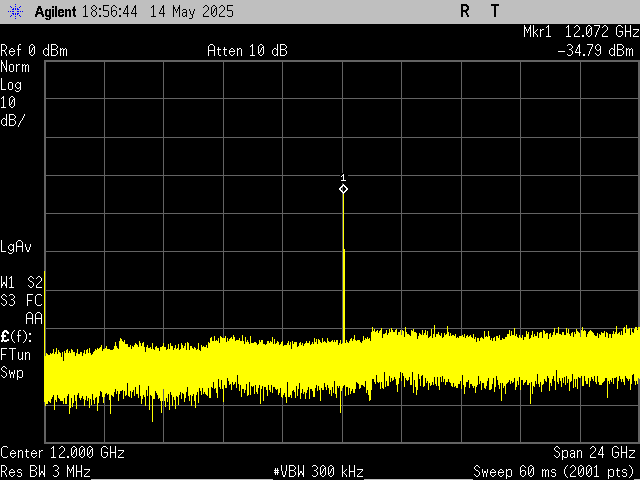640x480 pixels.
Task: Click the FC annotation
Action: pyautogui.click(x=34, y=301)
